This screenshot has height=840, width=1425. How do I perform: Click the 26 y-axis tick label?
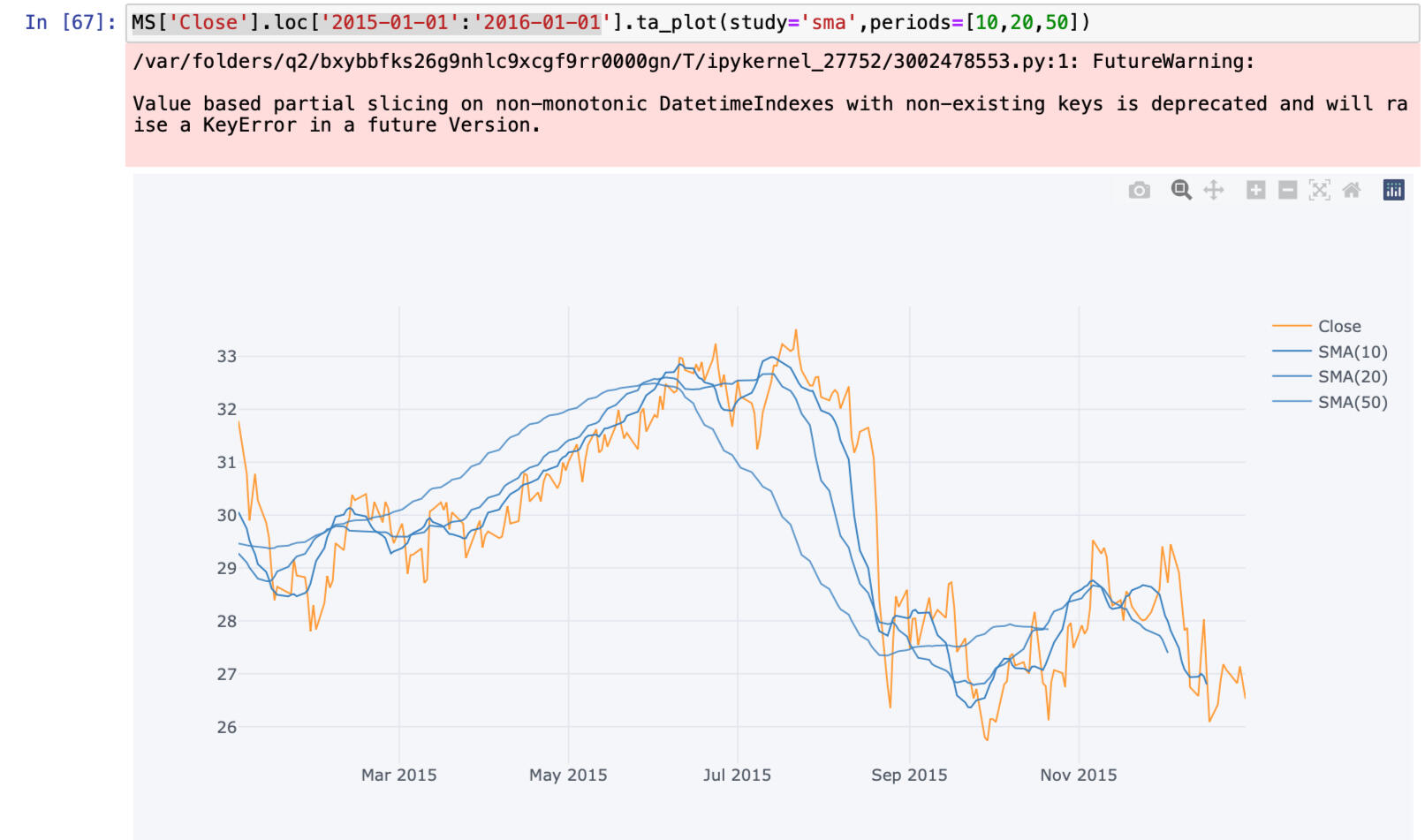[x=227, y=727]
